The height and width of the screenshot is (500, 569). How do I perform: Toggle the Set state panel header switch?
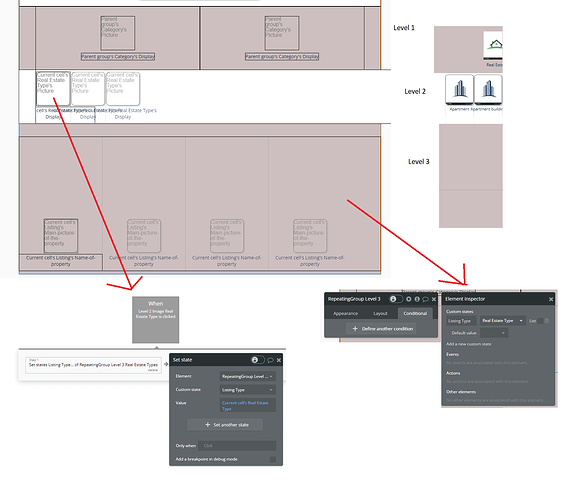[x=258, y=360]
